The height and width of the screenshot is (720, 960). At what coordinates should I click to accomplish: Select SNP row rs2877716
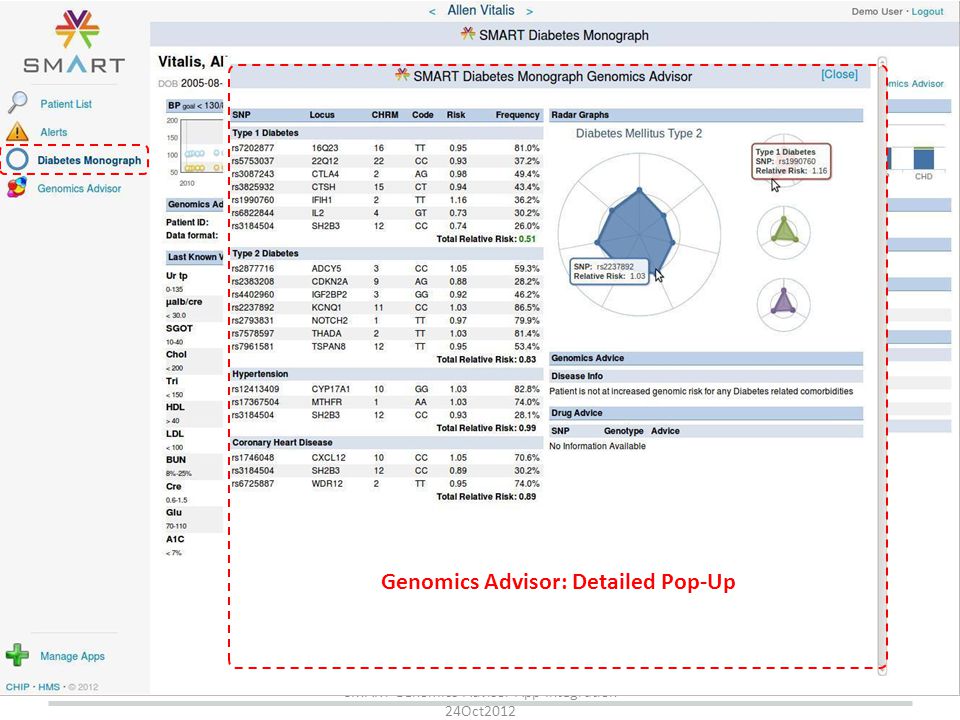coord(386,269)
